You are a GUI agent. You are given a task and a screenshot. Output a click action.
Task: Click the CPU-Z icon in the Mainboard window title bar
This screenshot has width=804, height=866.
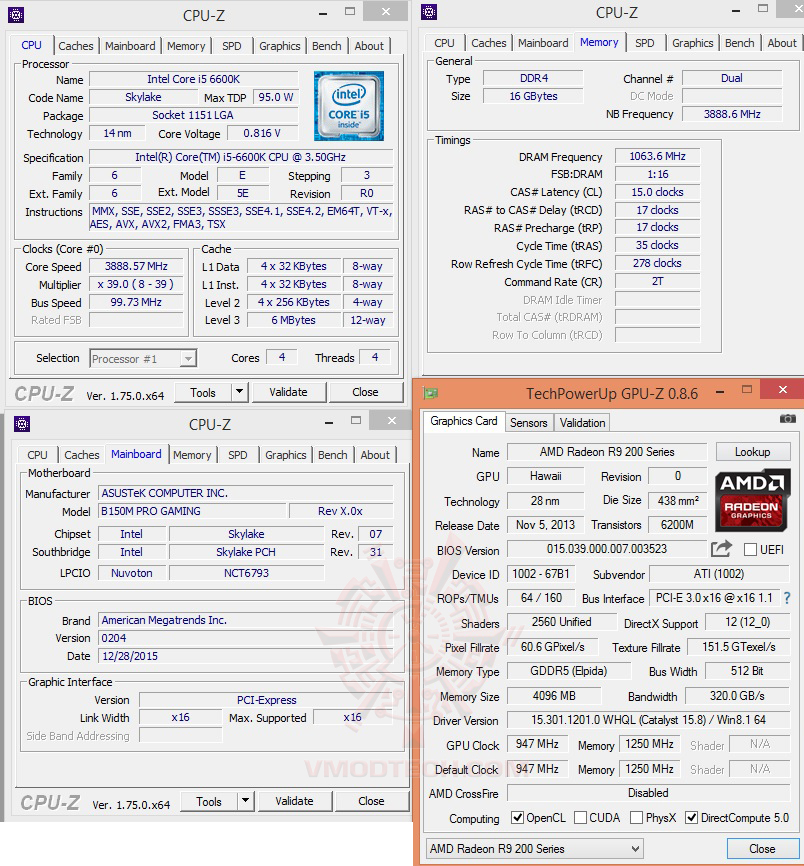click(x=22, y=424)
